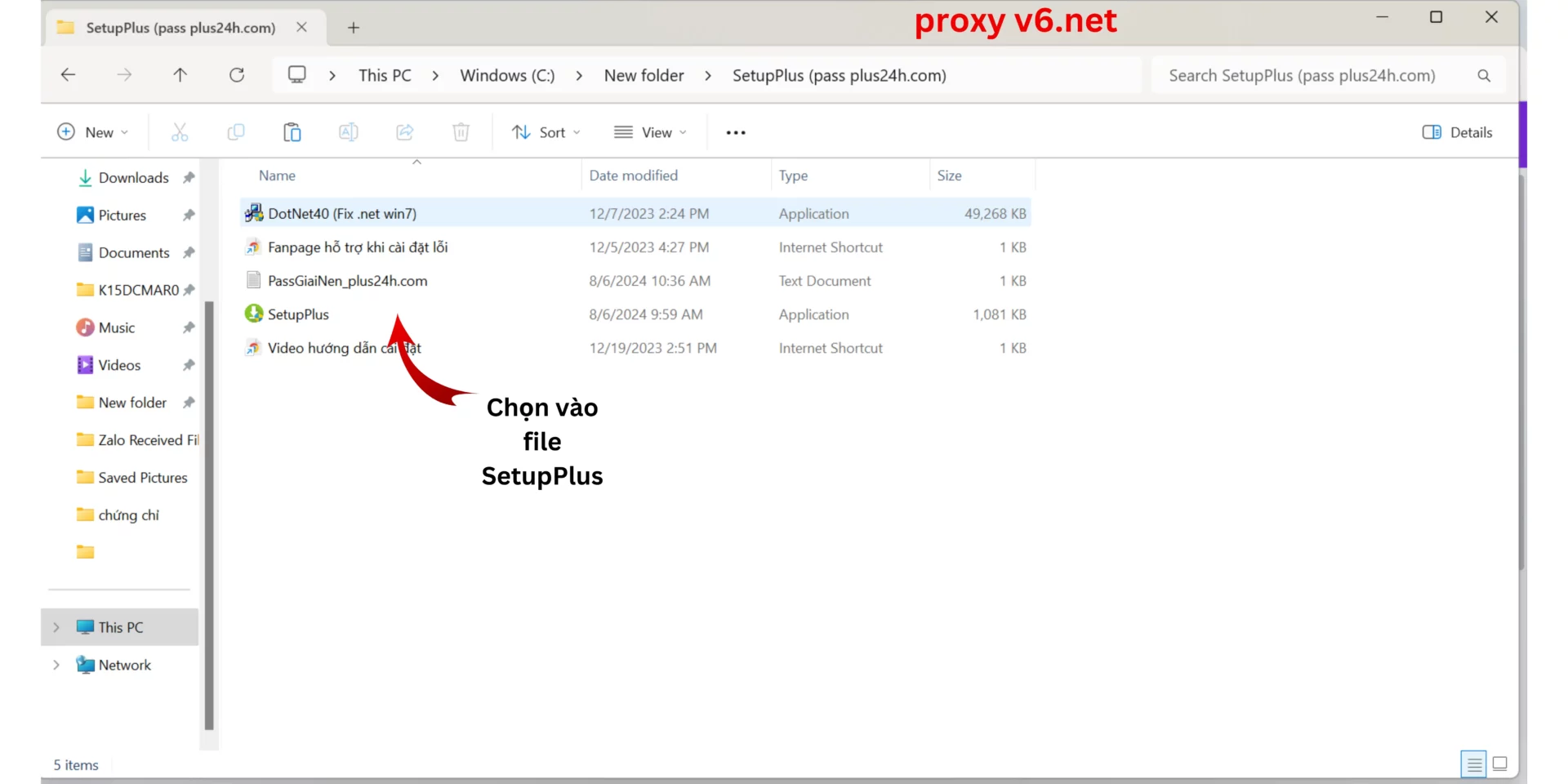
Task: Open the New item dropdown
Action: click(92, 132)
